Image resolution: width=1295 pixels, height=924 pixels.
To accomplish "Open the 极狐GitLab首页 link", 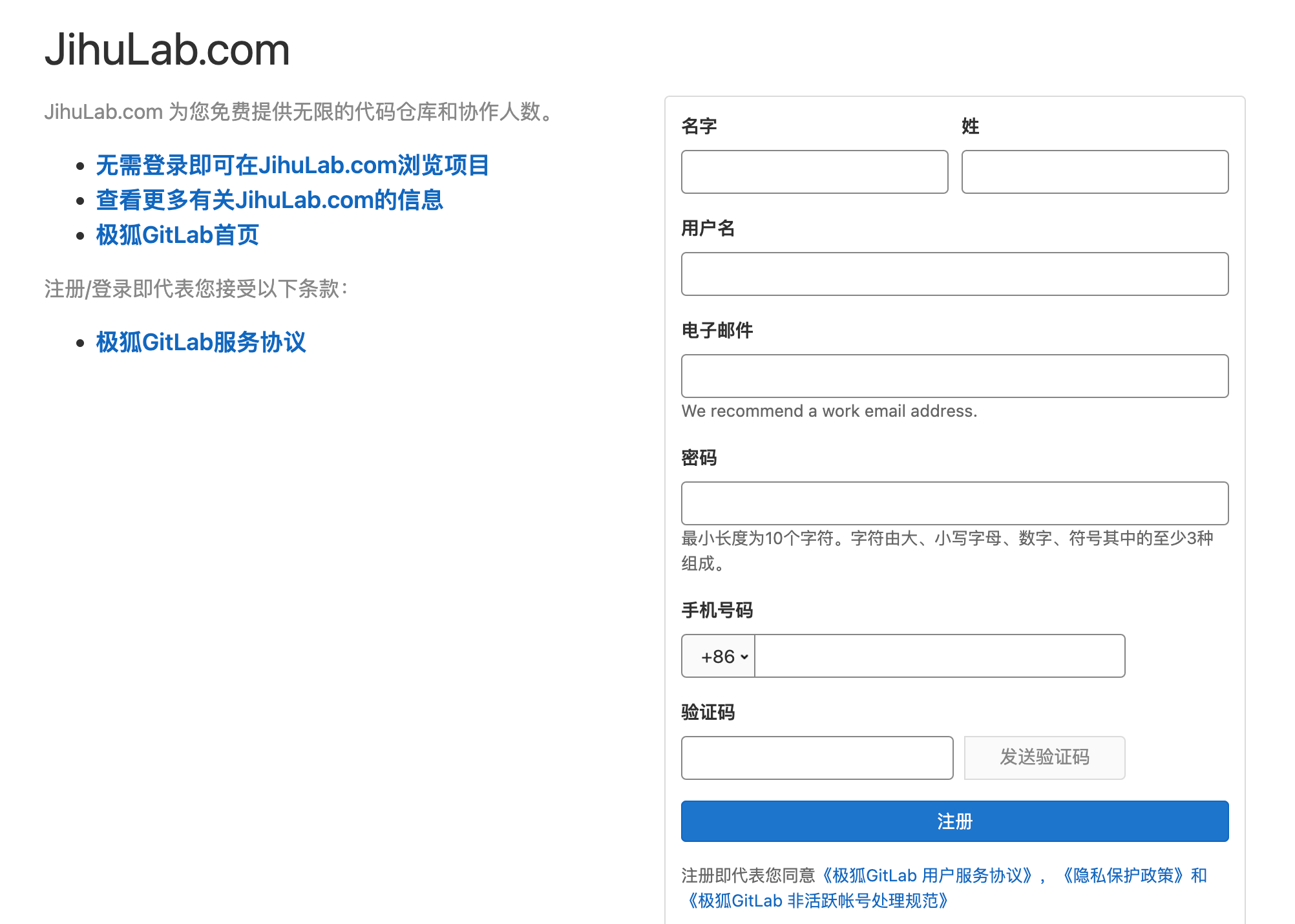I will coord(177,235).
